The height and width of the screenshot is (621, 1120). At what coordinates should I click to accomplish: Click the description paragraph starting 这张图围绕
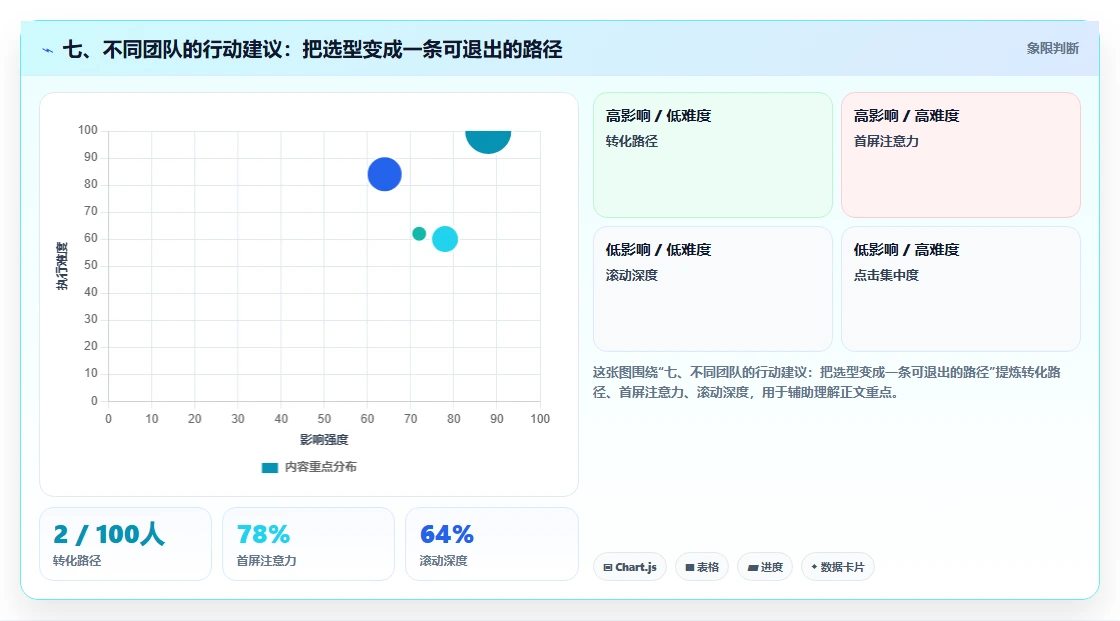point(826,382)
